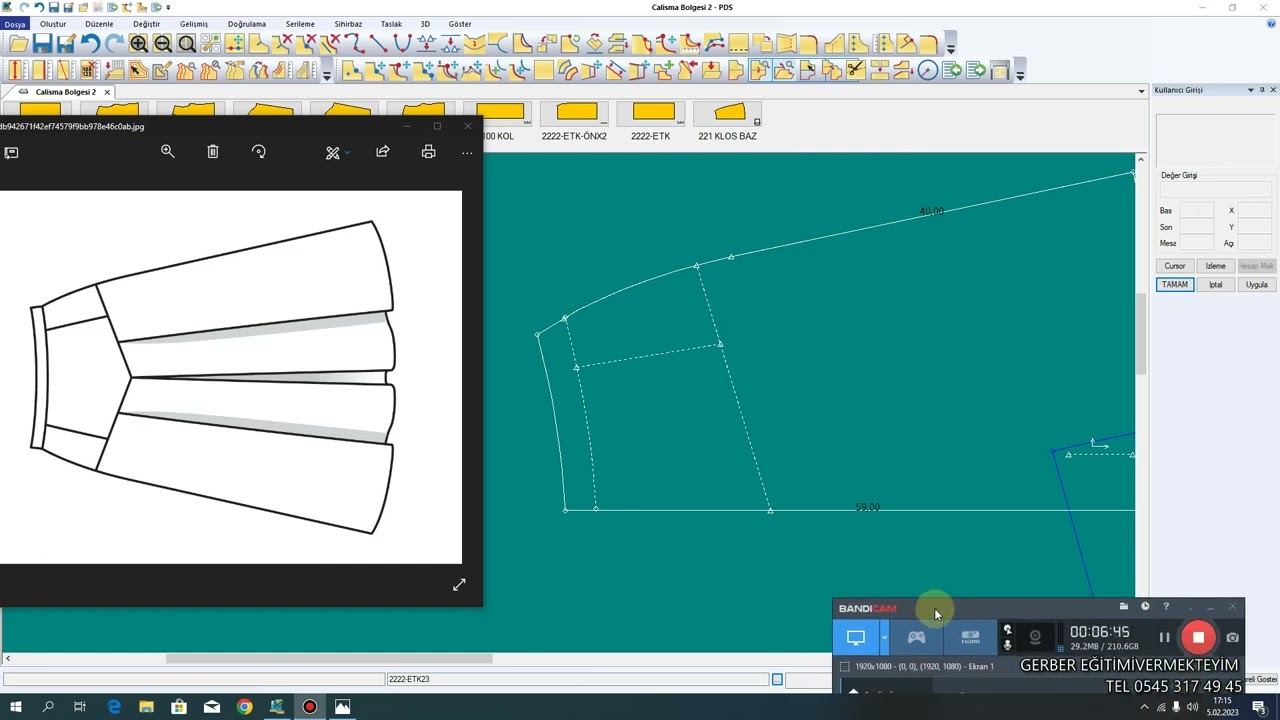
Task: Switch to Calisma Bolgesi 2 tab
Action: point(66,92)
